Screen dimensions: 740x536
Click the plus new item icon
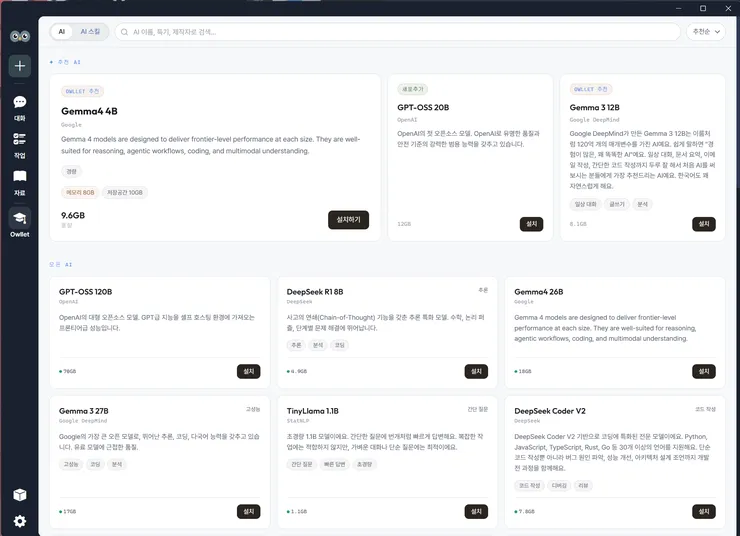[x=20, y=66]
